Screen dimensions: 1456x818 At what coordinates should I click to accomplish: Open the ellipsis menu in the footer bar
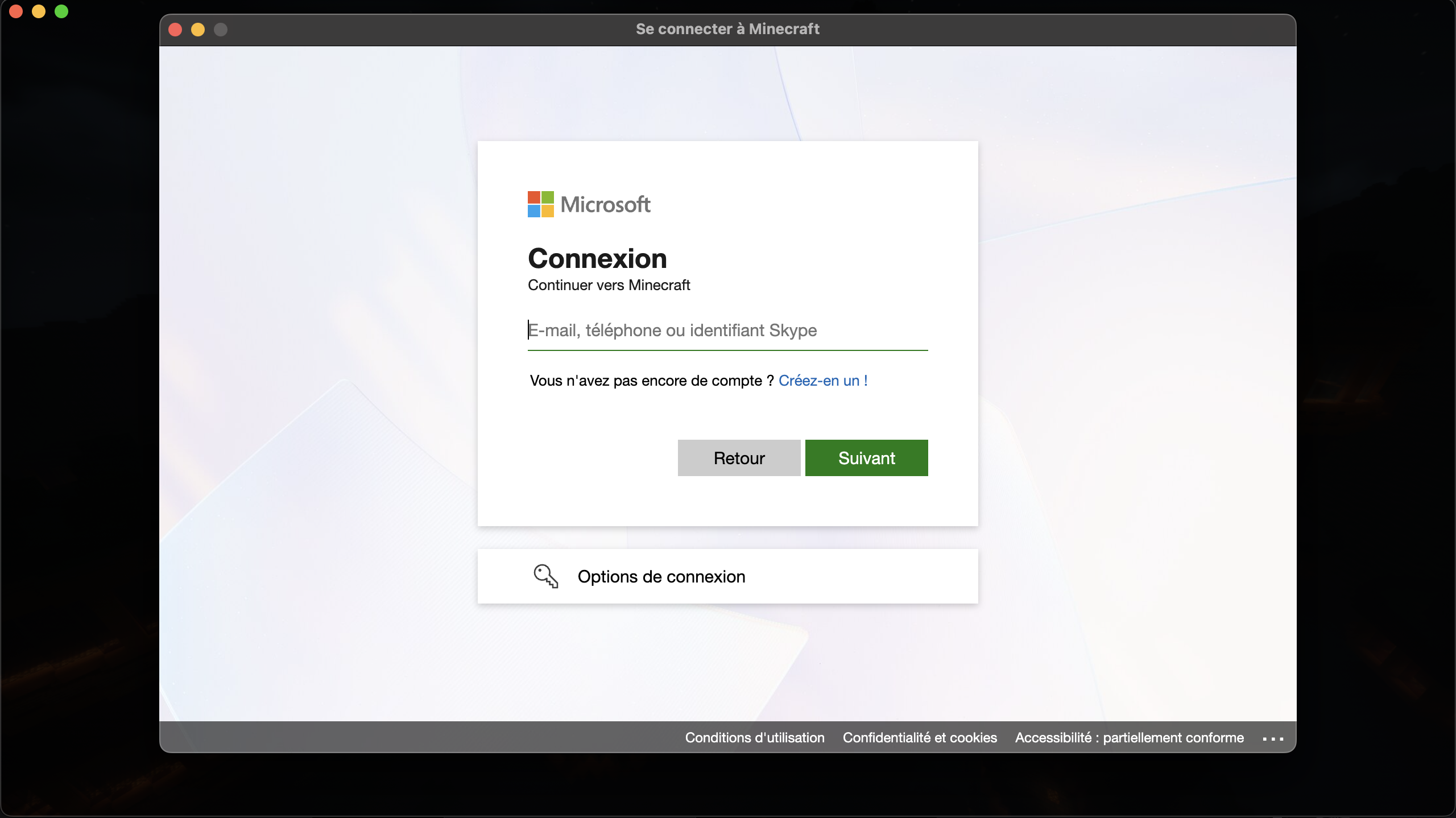click(x=1272, y=738)
